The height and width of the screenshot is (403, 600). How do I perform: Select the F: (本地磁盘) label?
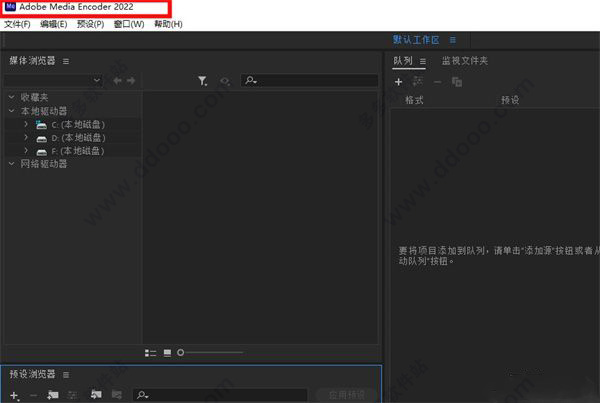78,151
